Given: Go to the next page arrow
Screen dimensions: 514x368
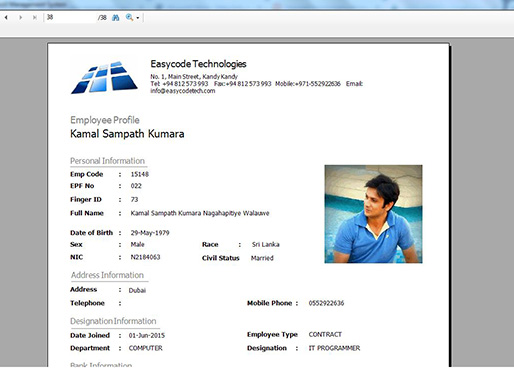Looking at the screenshot, I should click(x=21, y=17).
